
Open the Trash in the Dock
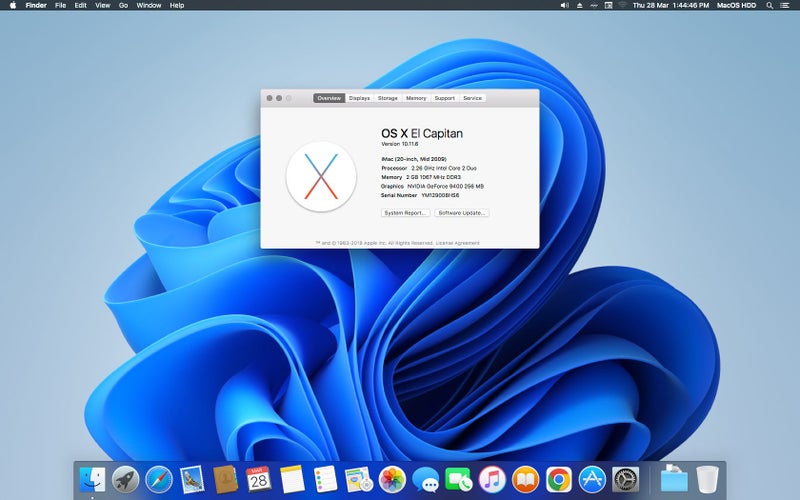point(707,480)
